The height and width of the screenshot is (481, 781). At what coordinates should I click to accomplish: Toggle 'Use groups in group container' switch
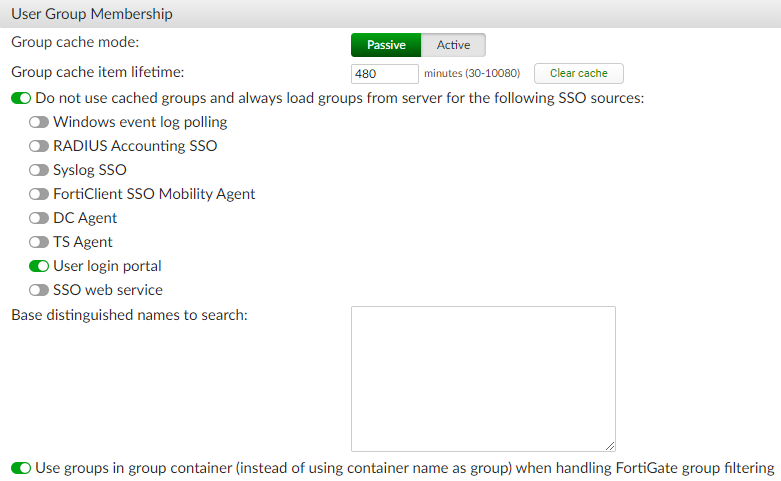pos(21,467)
